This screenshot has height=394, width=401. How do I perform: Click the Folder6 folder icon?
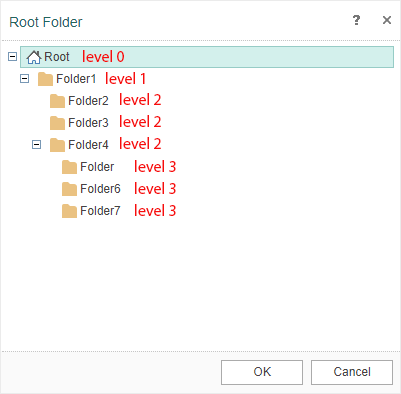click(x=69, y=189)
